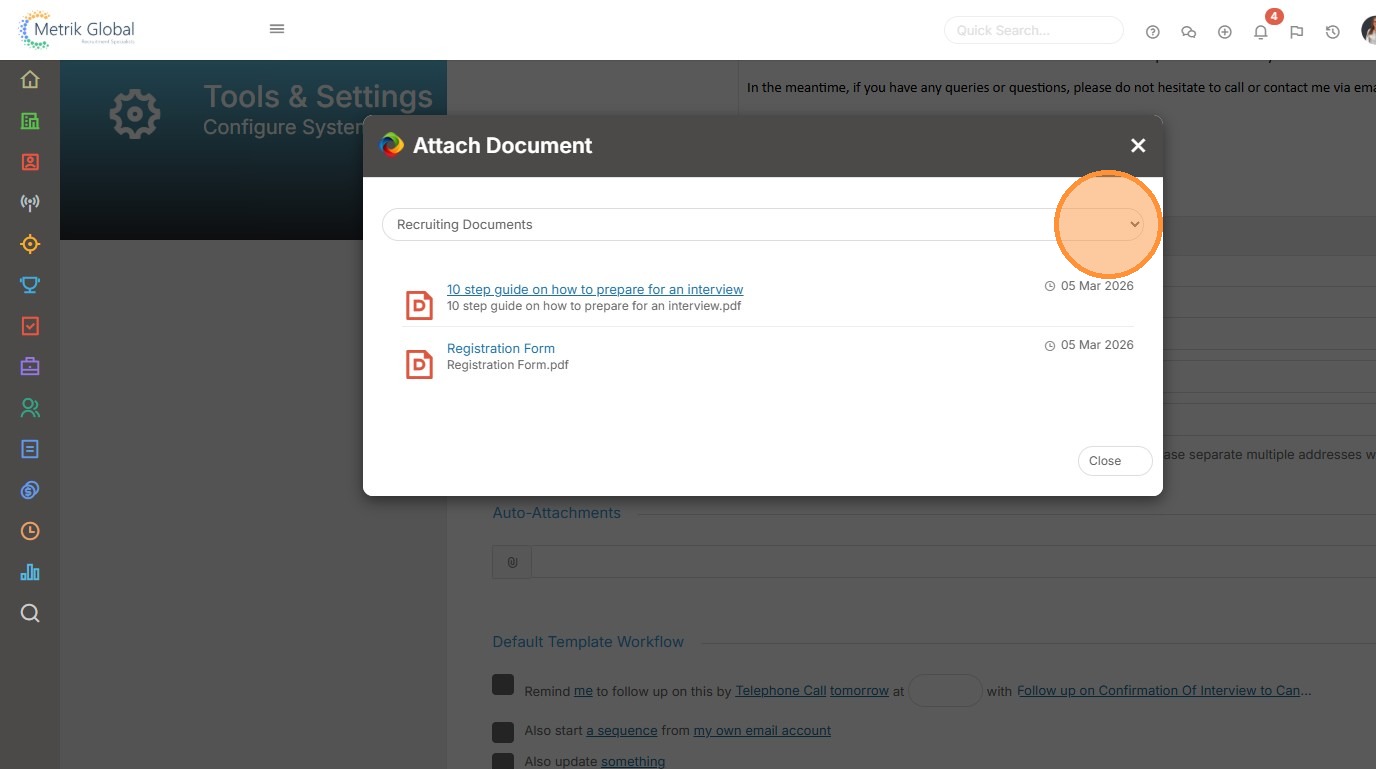This screenshot has height=769, width=1376.
Task: Click 'Follow up on Confirmation Of Interview' link
Action: click(1164, 690)
